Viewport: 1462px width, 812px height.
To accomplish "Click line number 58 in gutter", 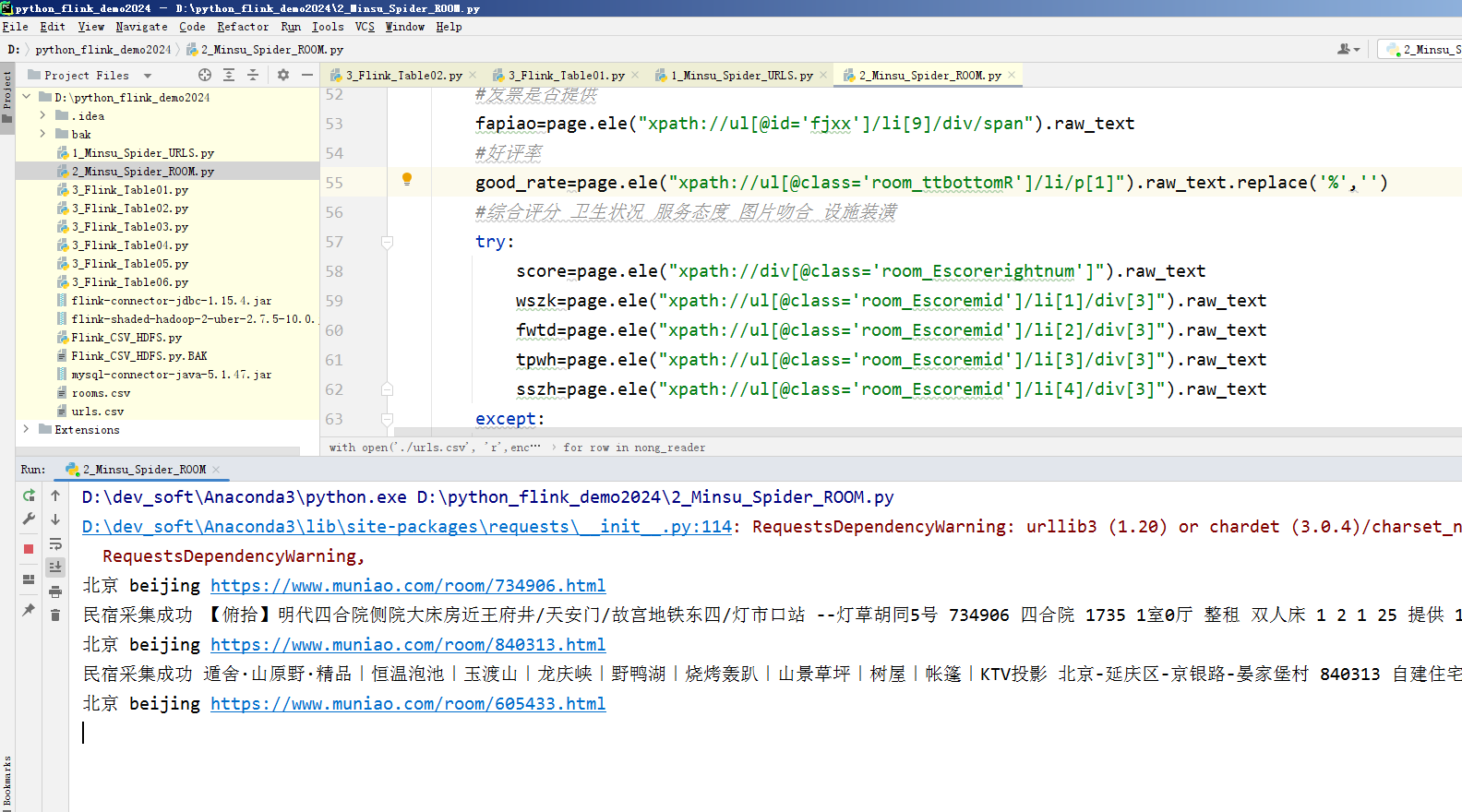I will 334,271.
